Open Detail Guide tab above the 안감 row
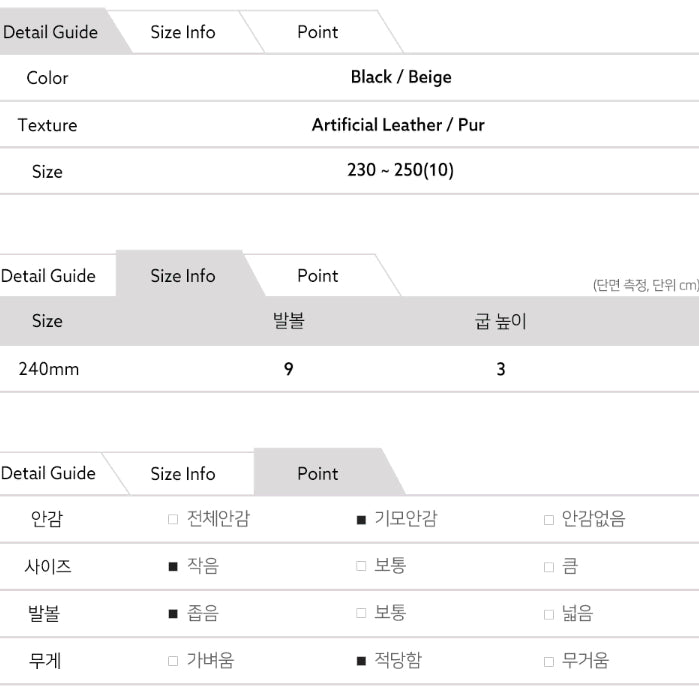Screen dimensions: 699x699 point(48,473)
